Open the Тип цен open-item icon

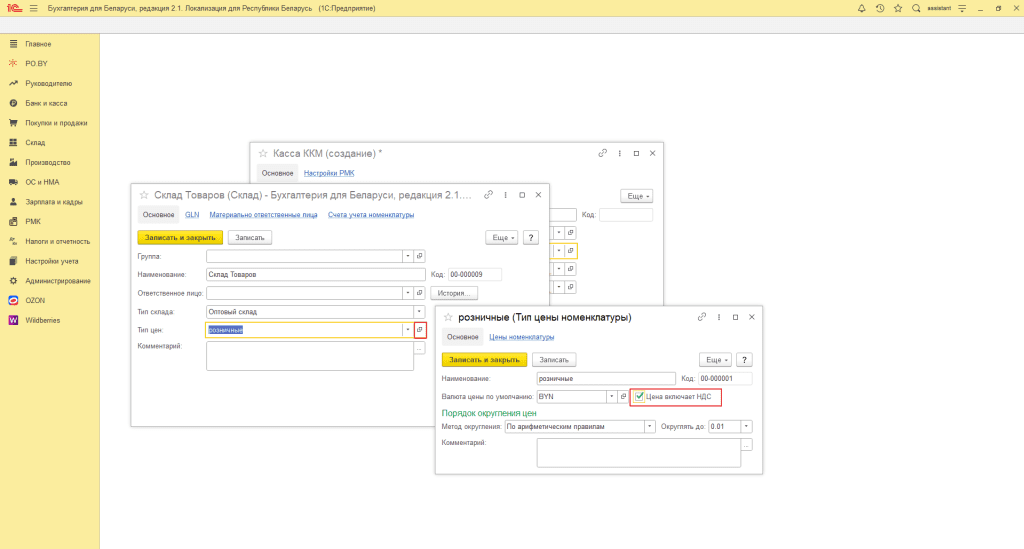[x=420, y=330]
